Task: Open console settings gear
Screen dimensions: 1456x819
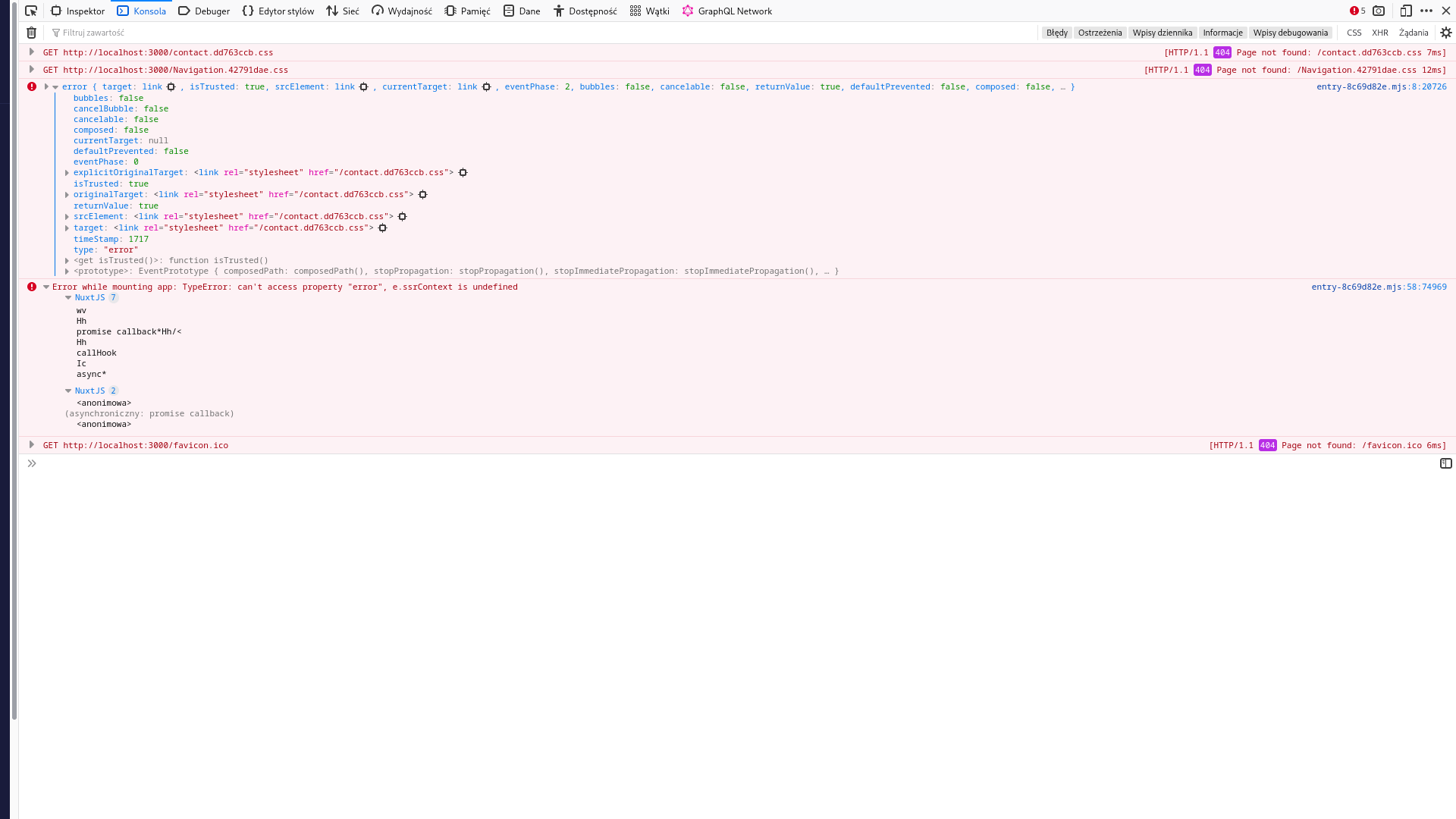Action: (x=1445, y=33)
